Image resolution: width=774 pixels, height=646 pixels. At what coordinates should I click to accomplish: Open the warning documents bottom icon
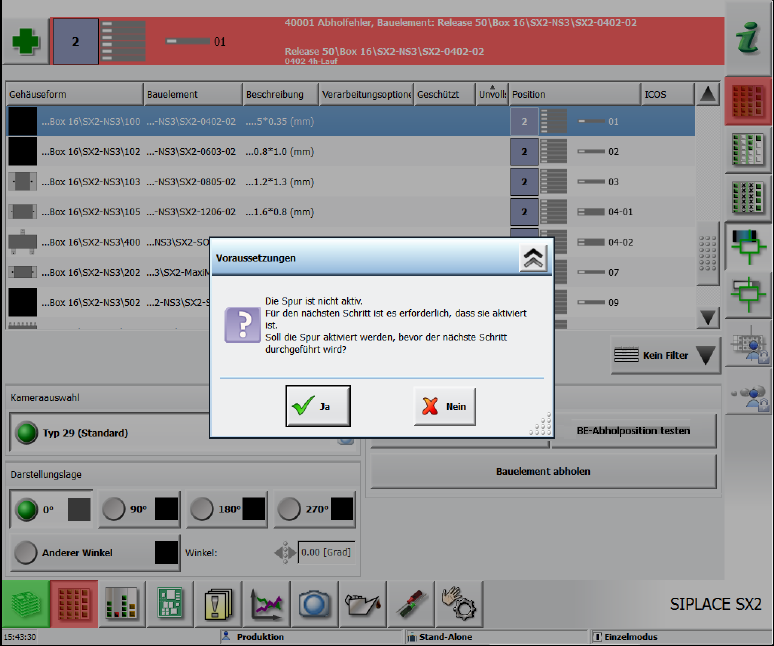point(218,603)
